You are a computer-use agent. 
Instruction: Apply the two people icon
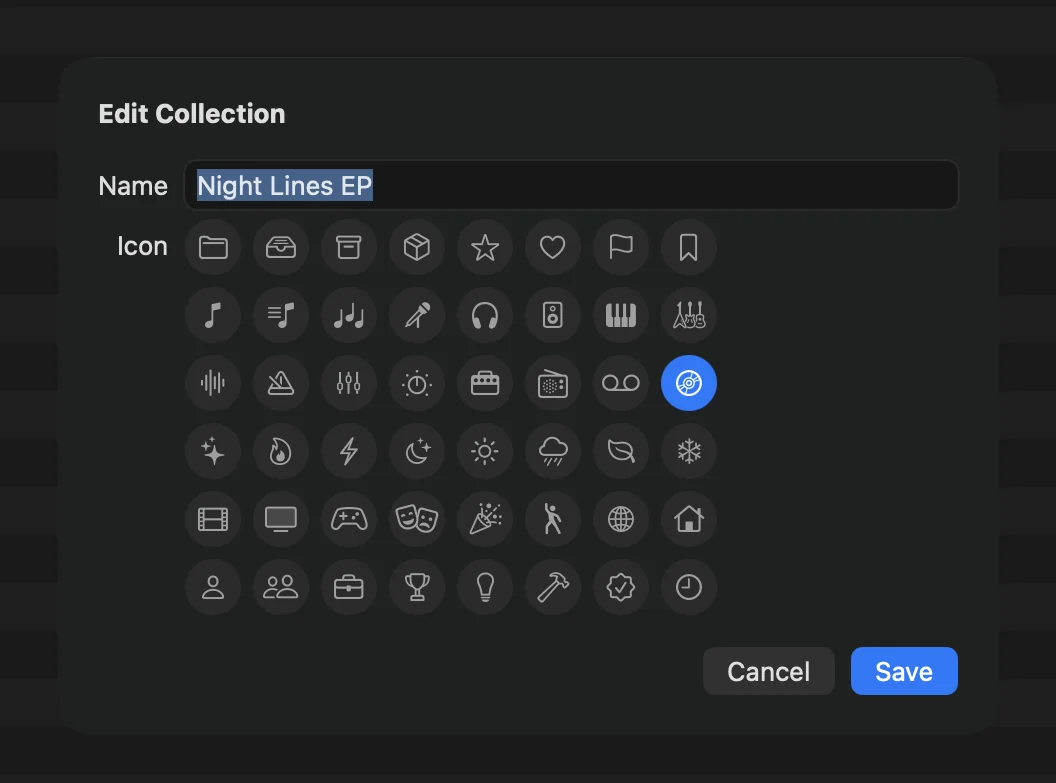tap(281, 587)
